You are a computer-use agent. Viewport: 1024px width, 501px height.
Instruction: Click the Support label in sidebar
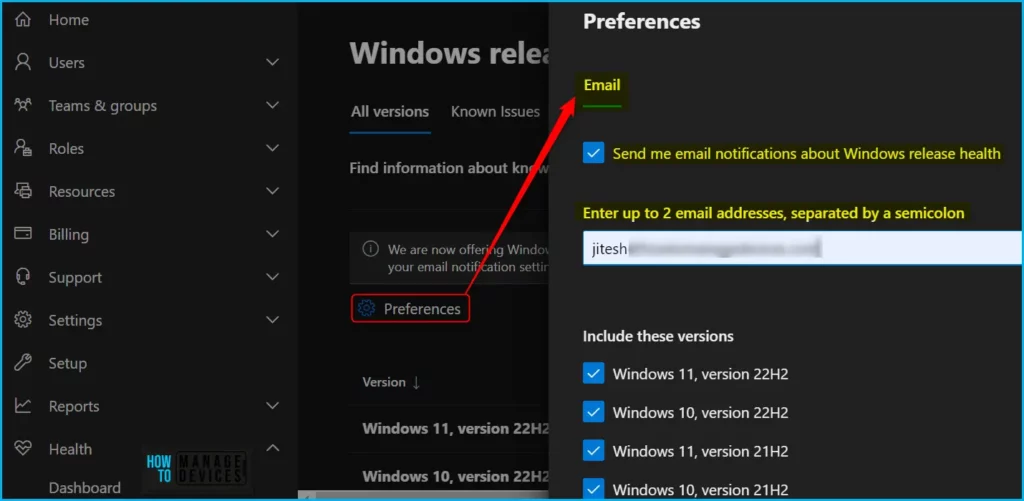(75, 278)
